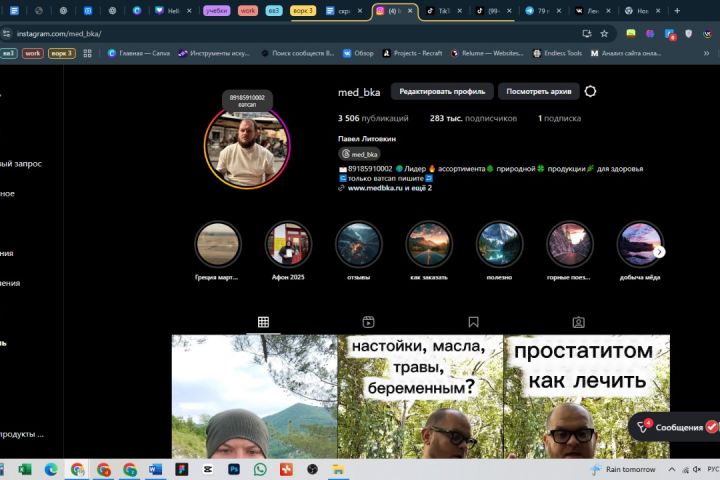
Task: Close the active Instagram tab
Action: coord(410,11)
